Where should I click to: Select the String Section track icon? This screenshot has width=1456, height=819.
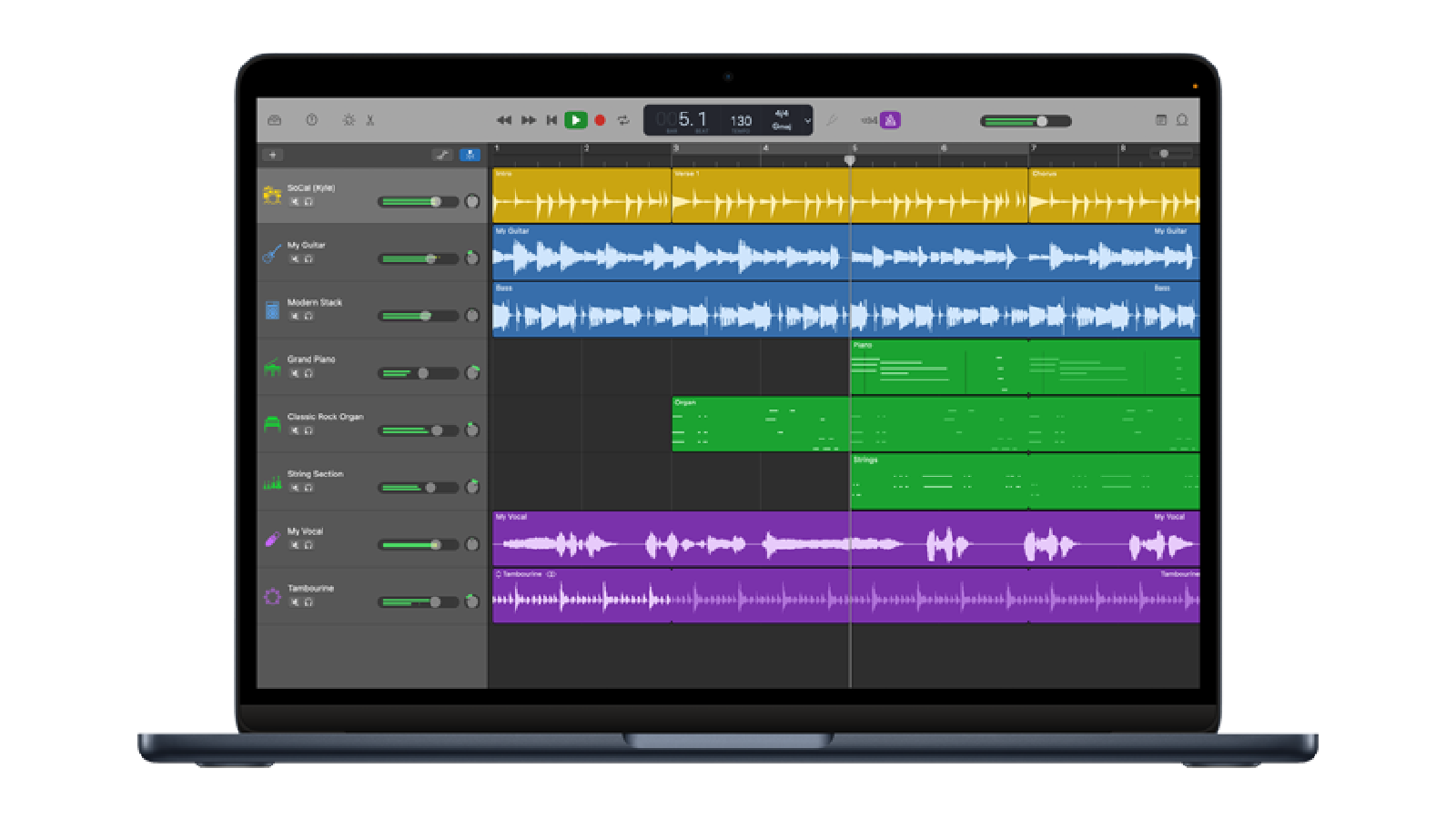click(x=272, y=481)
